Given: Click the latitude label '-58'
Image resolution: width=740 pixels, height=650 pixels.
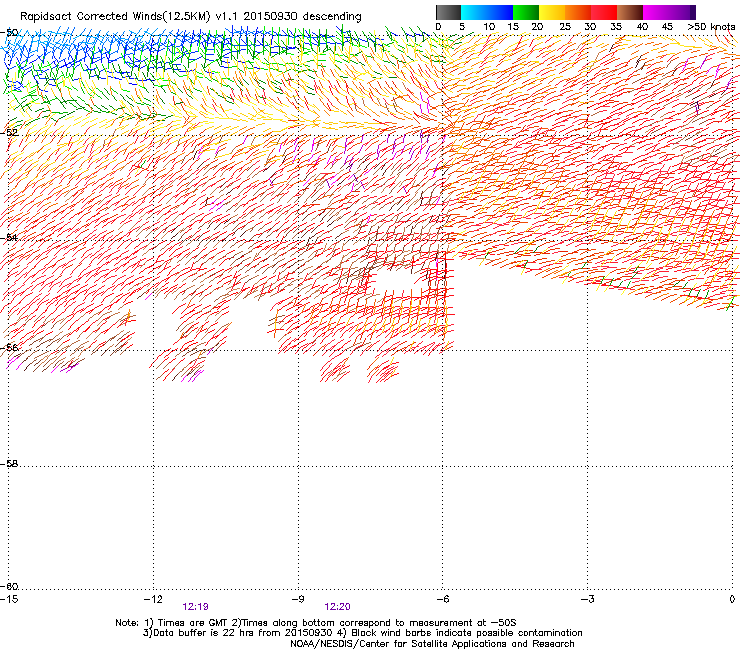Looking at the screenshot, I should point(9,464).
